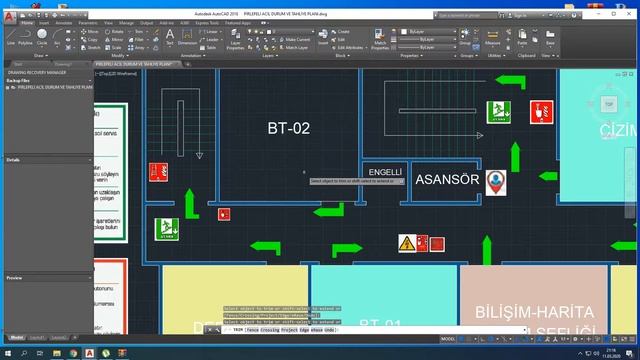
Task: Expand the Block panel
Action: coord(342,56)
